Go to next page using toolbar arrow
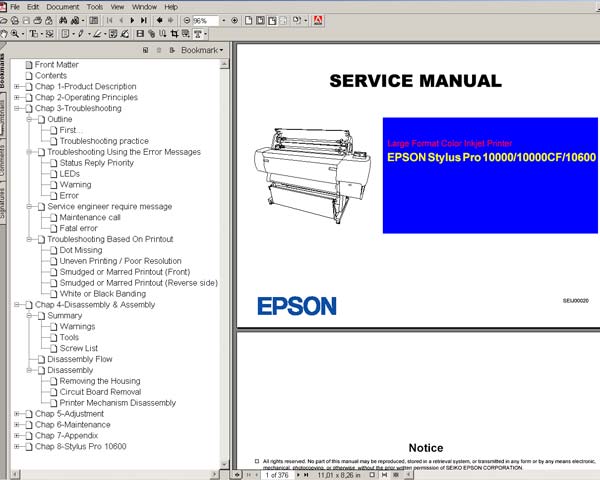 pos(132,20)
